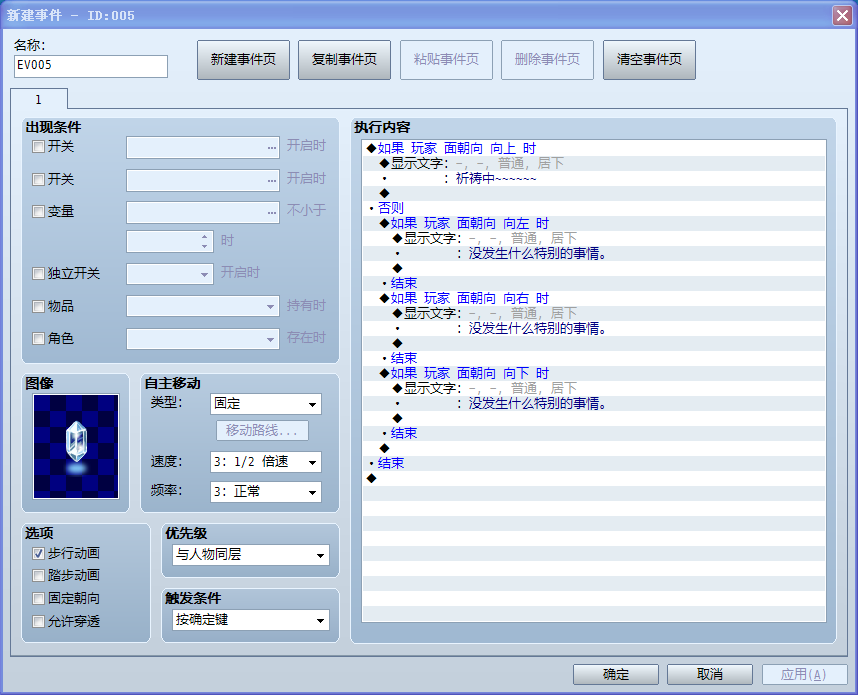Viewport: 858px width, 695px height.
Task: Select 显示文字 line under 向上 condition
Action: coord(594,163)
